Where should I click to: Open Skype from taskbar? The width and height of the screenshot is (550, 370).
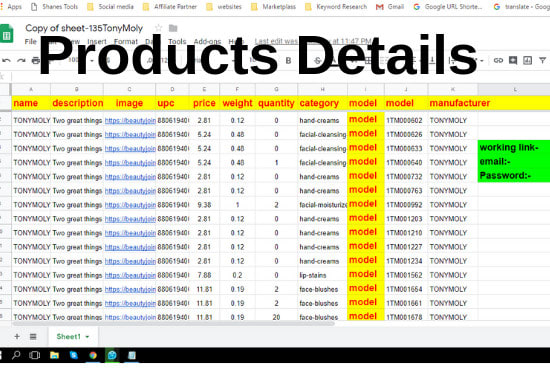(74, 355)
